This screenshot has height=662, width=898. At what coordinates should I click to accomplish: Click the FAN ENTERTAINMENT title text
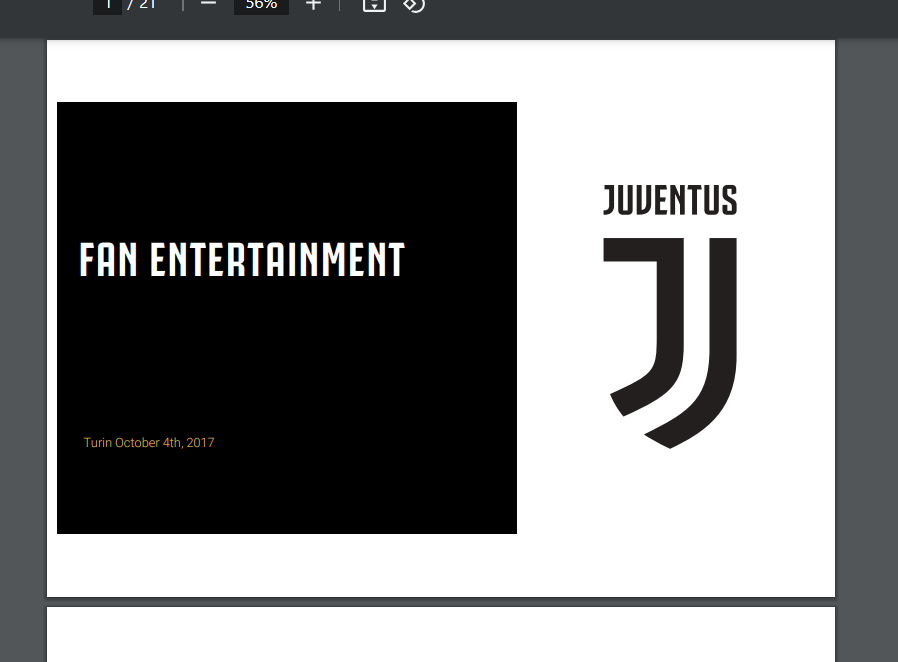tap(242, 259)
